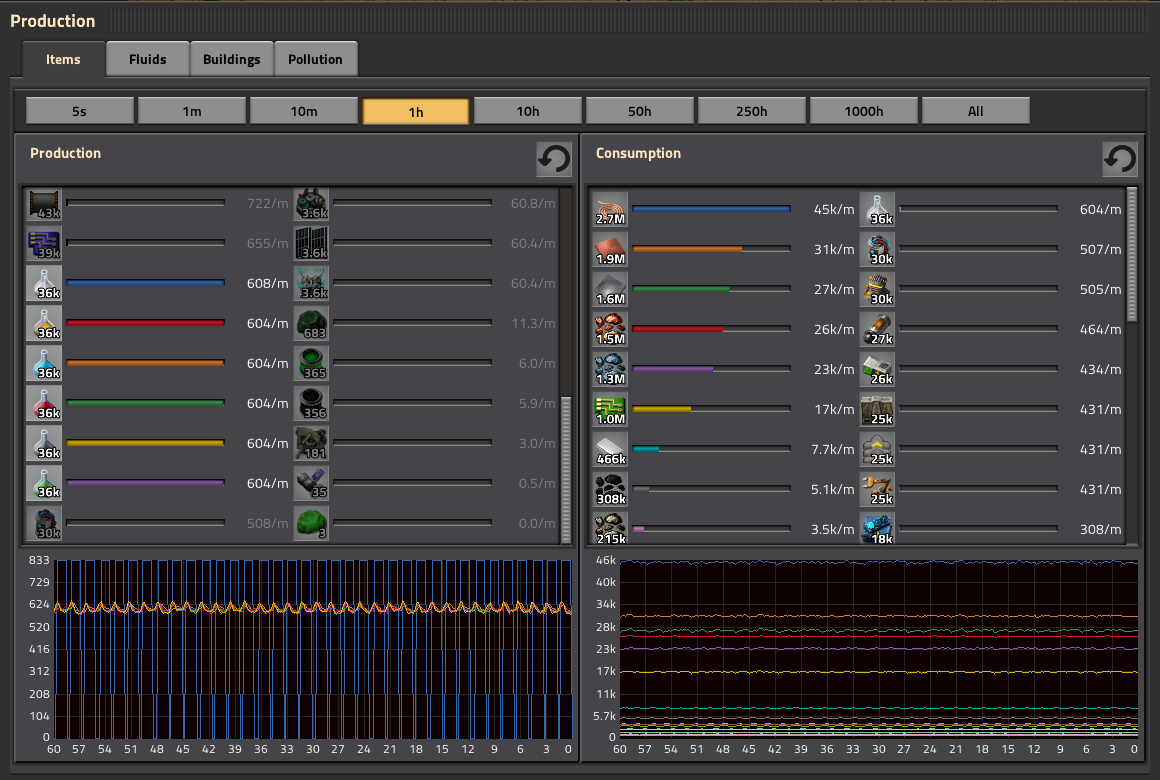Show All-time statistics

pyautogui.click(x=976, y=111)
